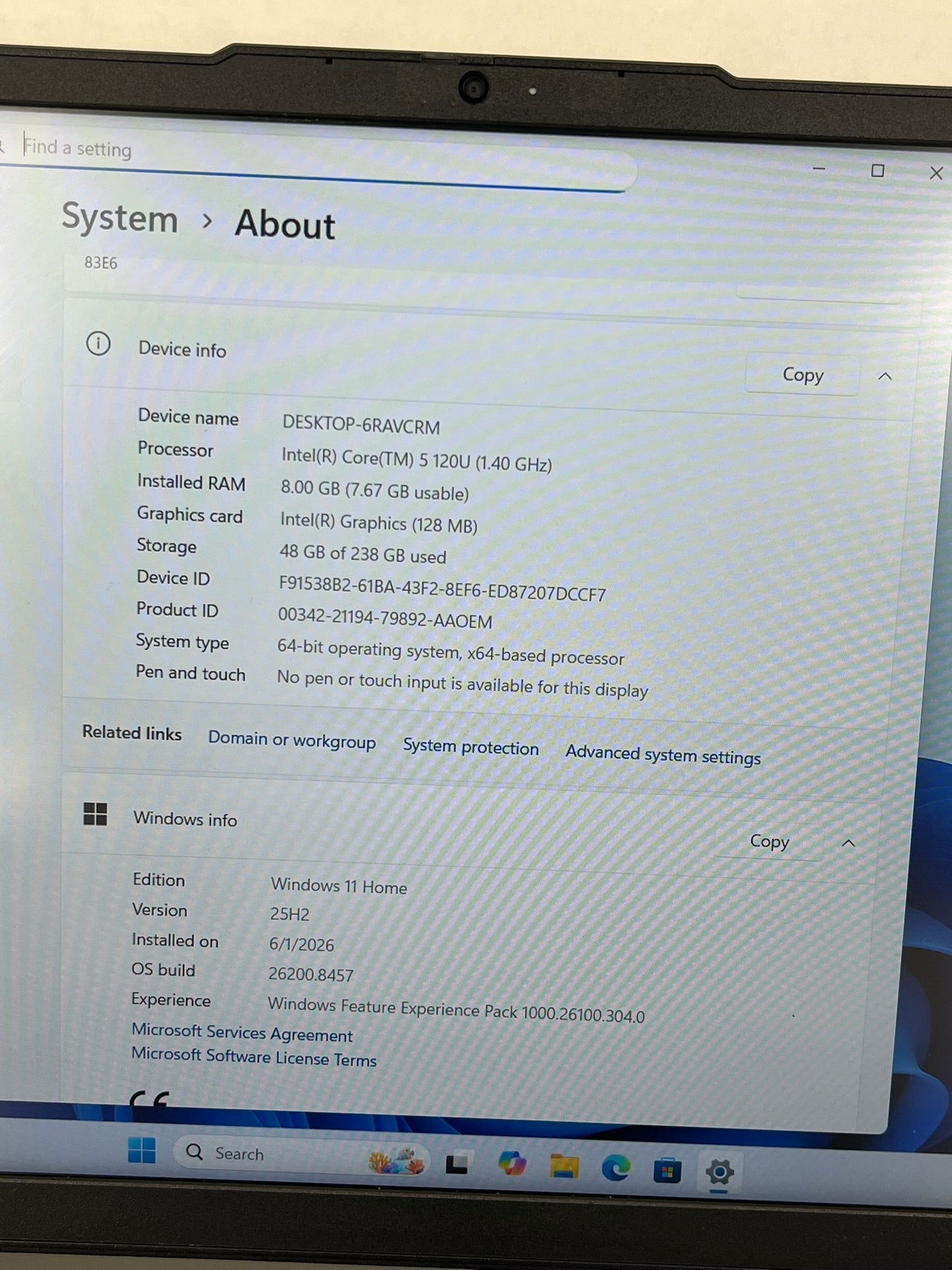Viewport: 952px width, 1270px height.
Task: Maximize the Settings window
Action: click(878, 171)
